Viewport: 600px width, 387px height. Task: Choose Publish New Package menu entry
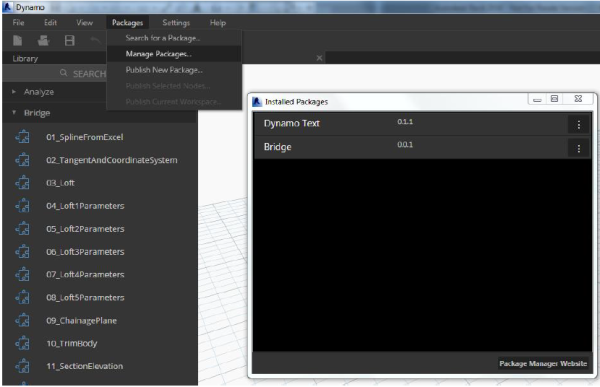point(174,70)
